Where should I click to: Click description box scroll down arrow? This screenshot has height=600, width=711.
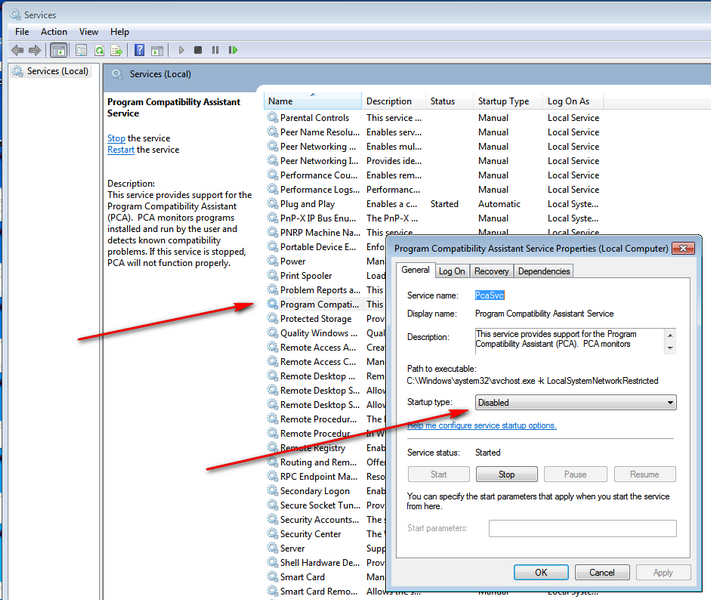pos(670,348)
